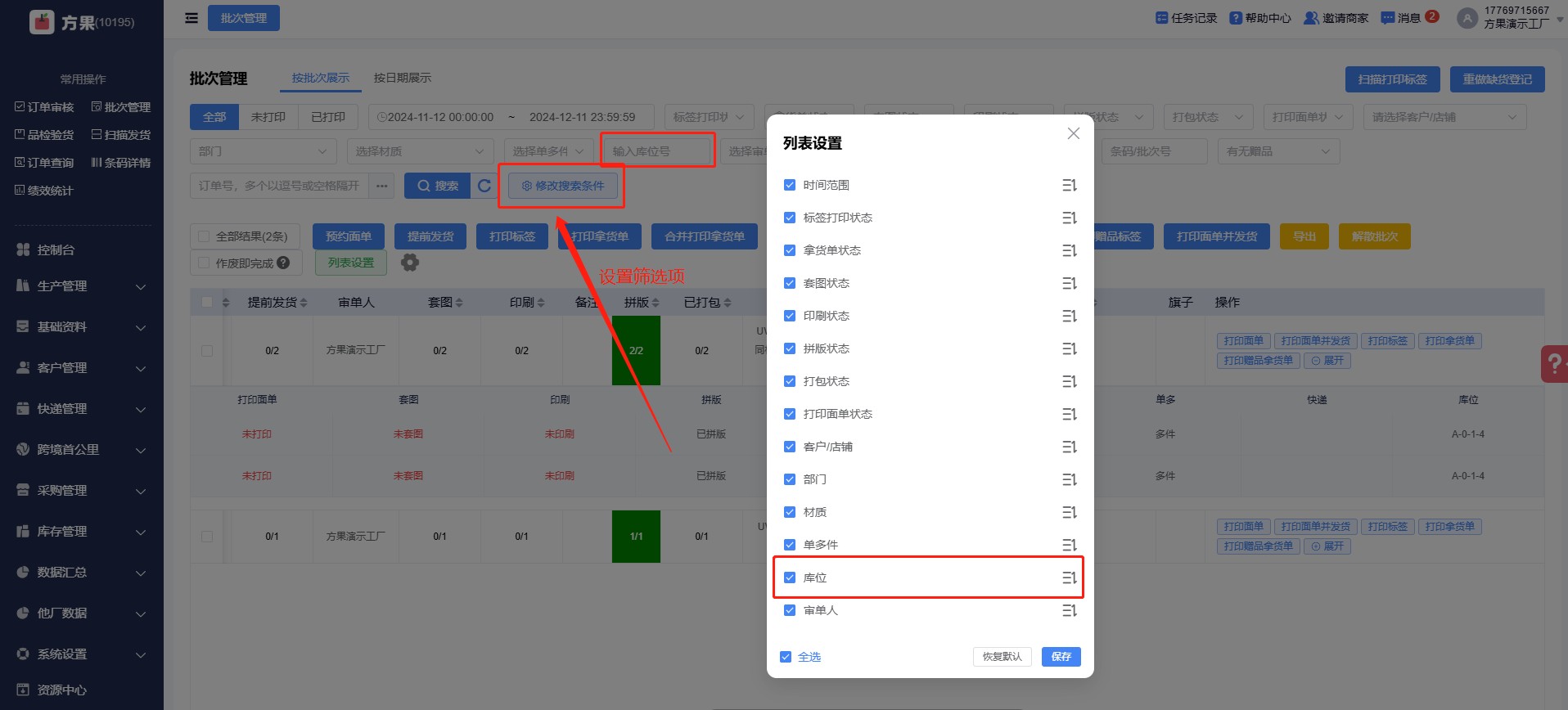This screenshot has width=1568, height=710.
Task: Click the 方果 logo icon
Action: point(42,22)
